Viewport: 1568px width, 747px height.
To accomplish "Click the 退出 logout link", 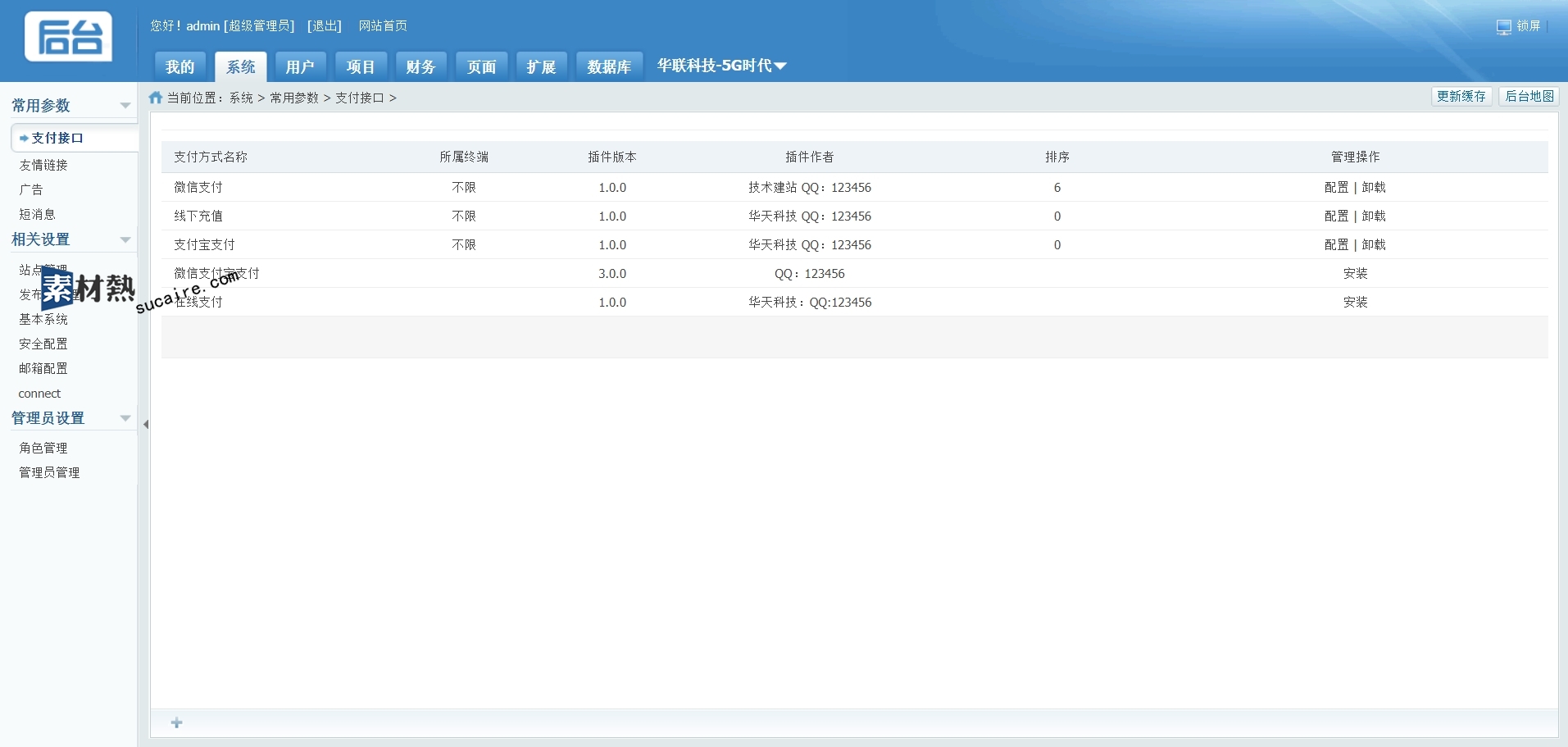I will [325, 26].
